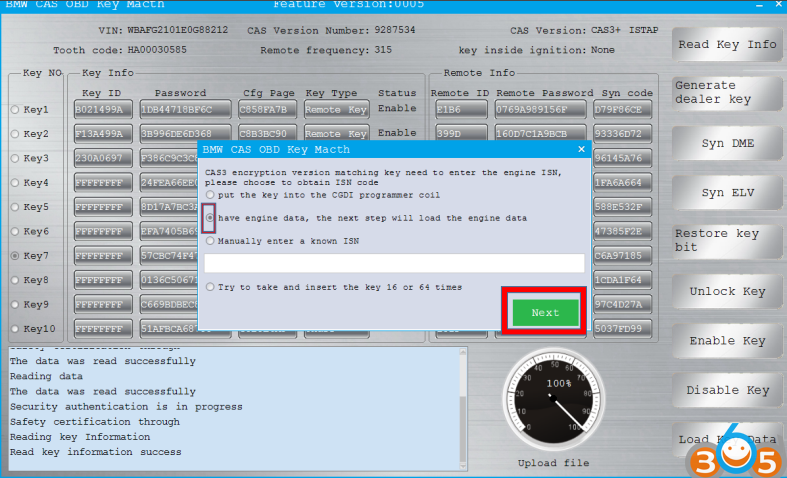
Task: Select the Key1 radio button
Action: 15,110
